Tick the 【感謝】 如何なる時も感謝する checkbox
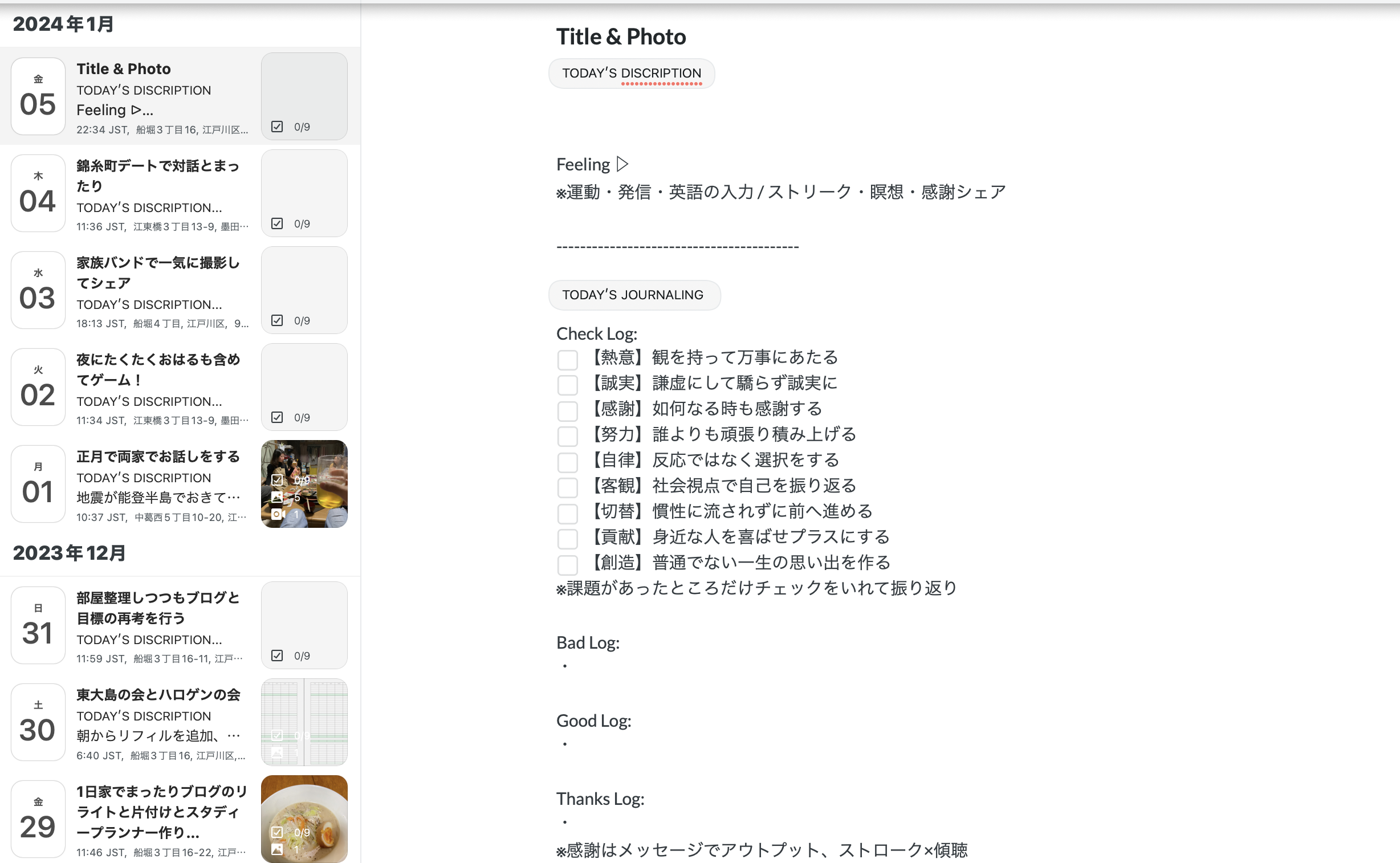 pos(567,411)
